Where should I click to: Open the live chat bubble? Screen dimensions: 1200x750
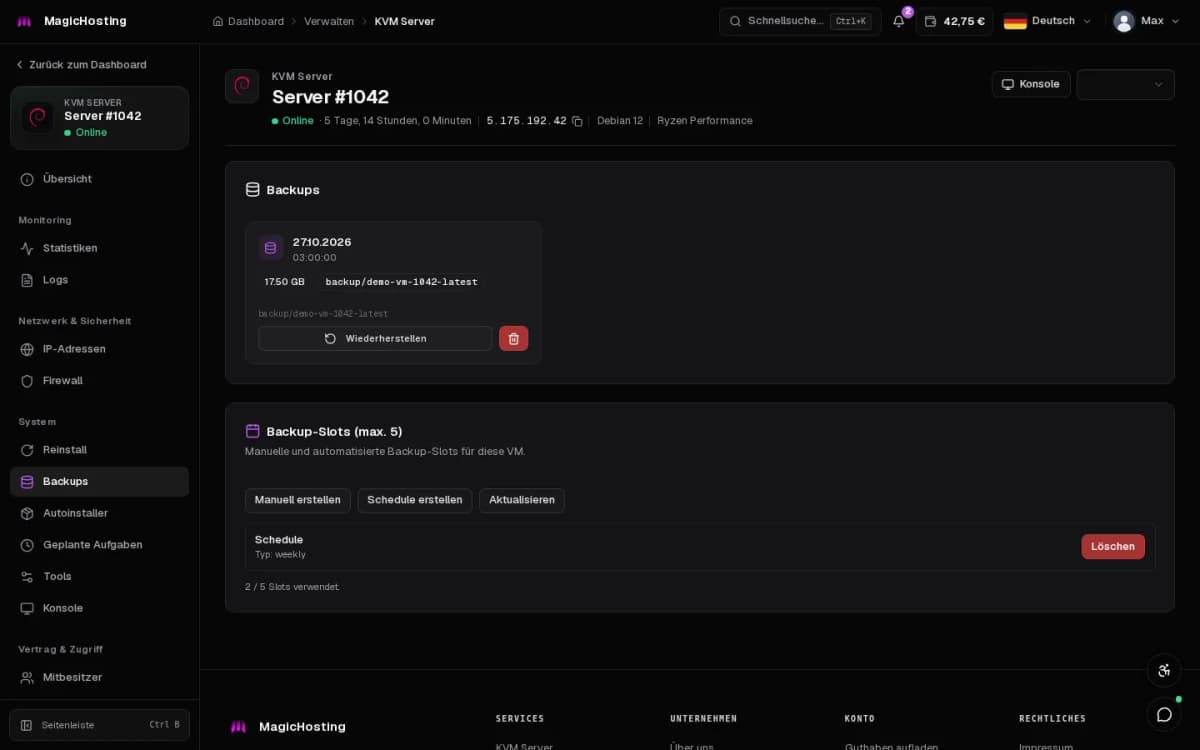(x=1164, y=714)
